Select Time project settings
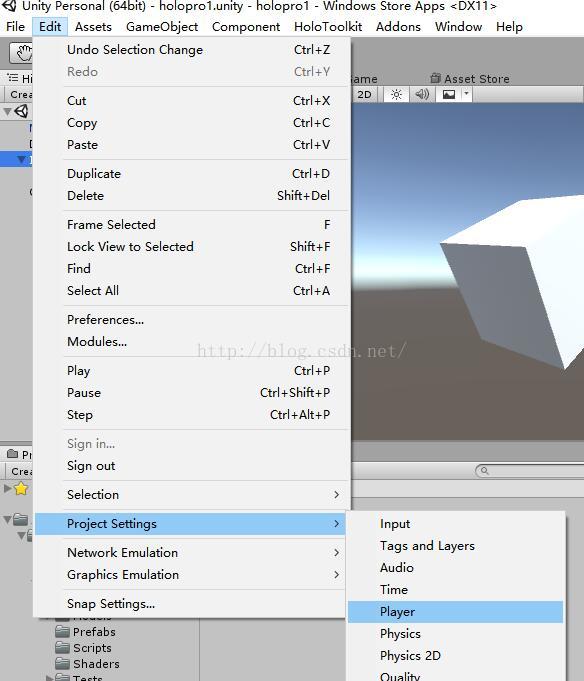 (456, 589)
